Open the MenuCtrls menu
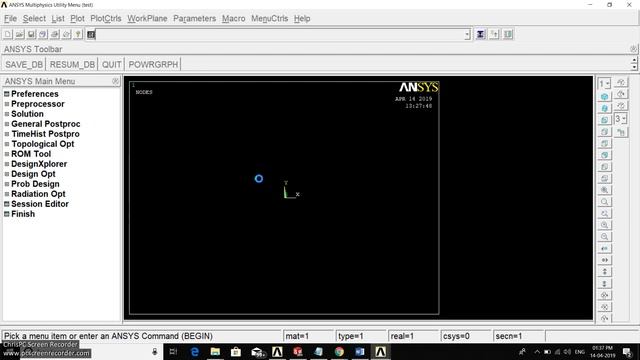The image size is (640, 360). coord(269,18)
